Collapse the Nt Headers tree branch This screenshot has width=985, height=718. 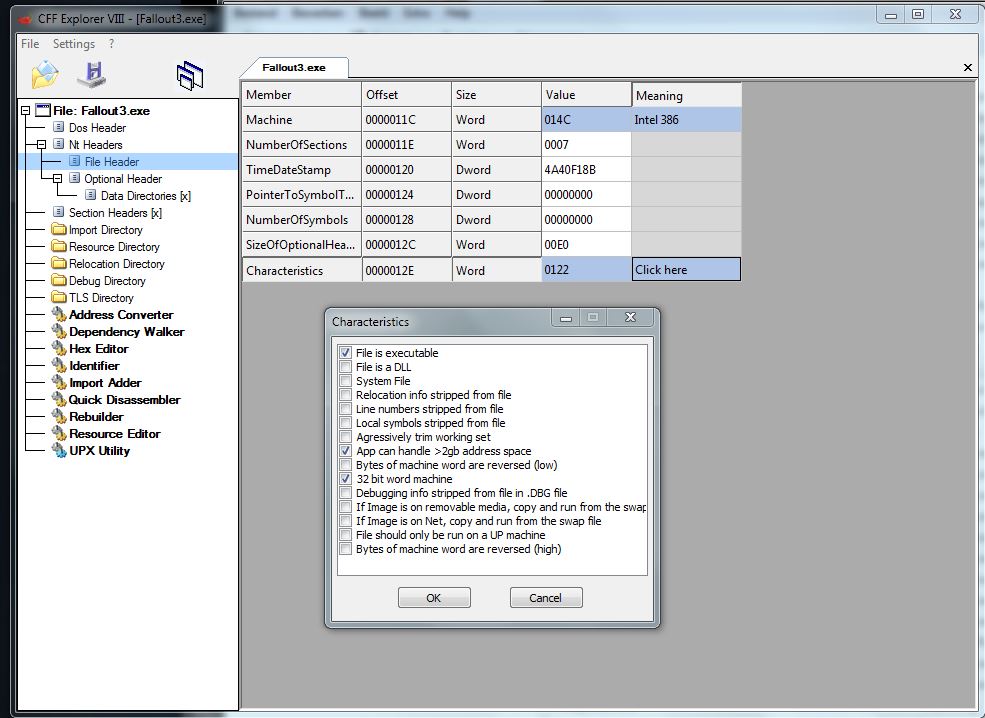[x=41, y=144]
